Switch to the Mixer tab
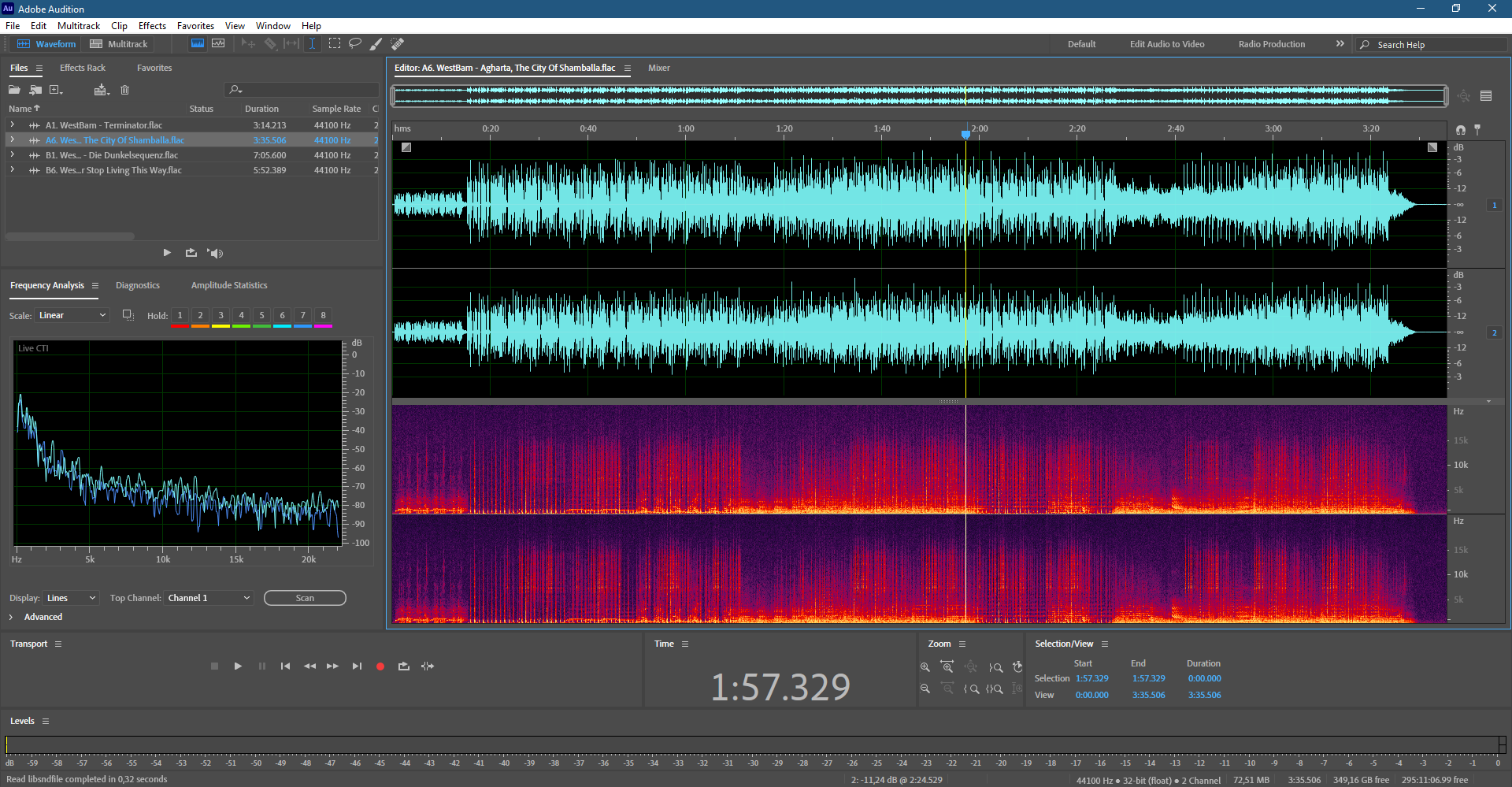Image resolution: width=1512 pixels, height=787 pixels. 659,68
